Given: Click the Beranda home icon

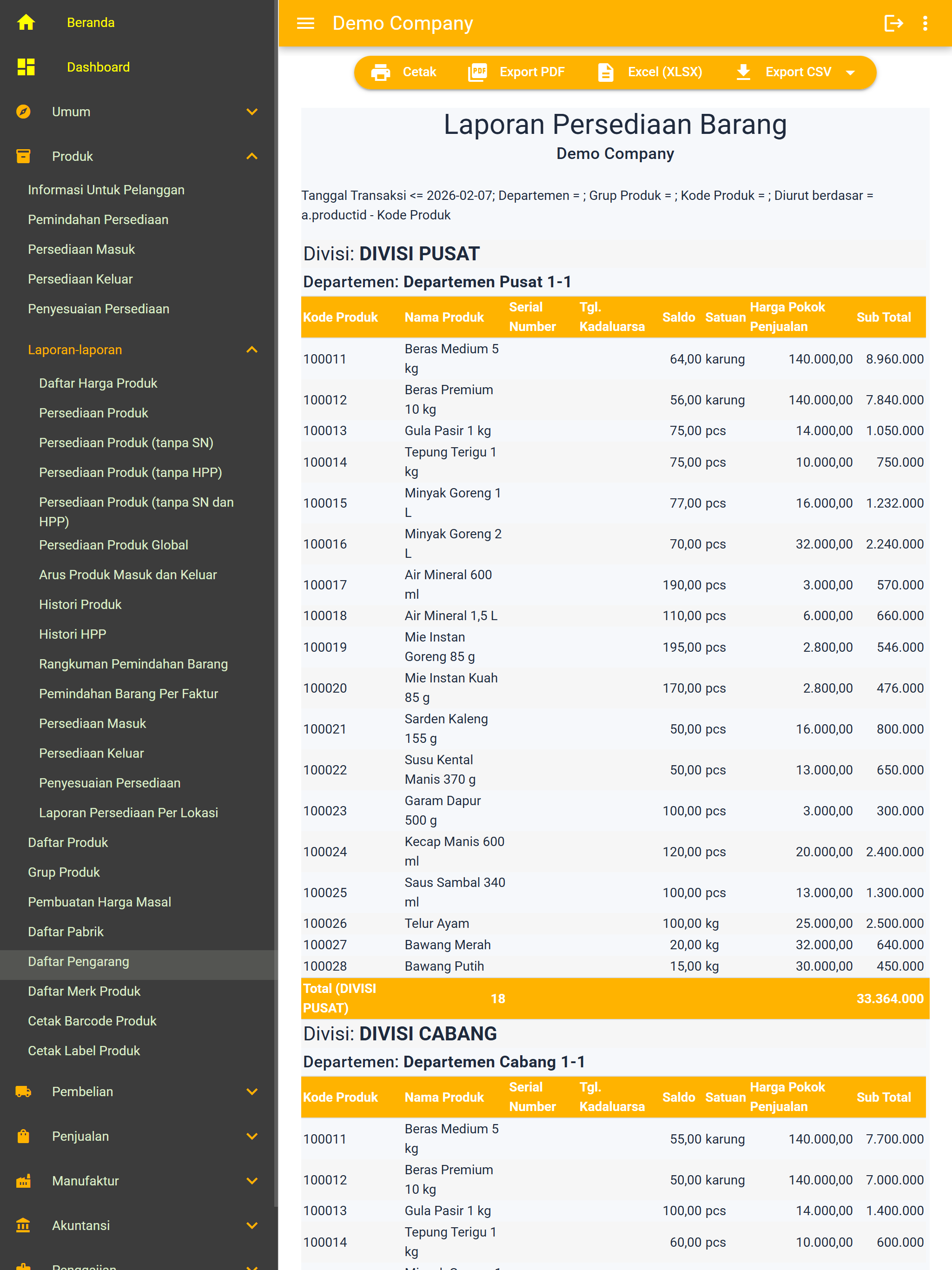Looking at the screenshot, I should 26,22.
